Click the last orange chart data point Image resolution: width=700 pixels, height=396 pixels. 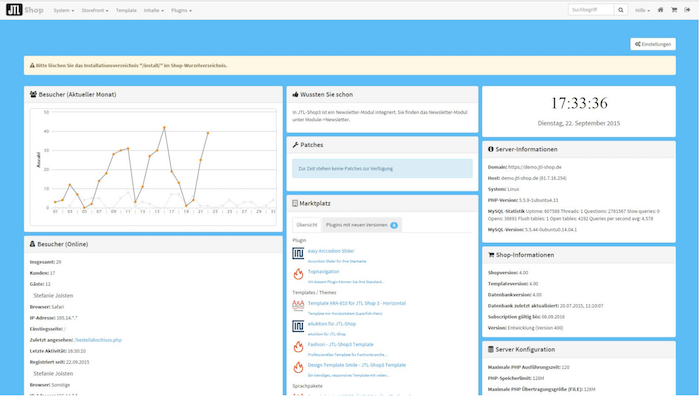point(208,133)
